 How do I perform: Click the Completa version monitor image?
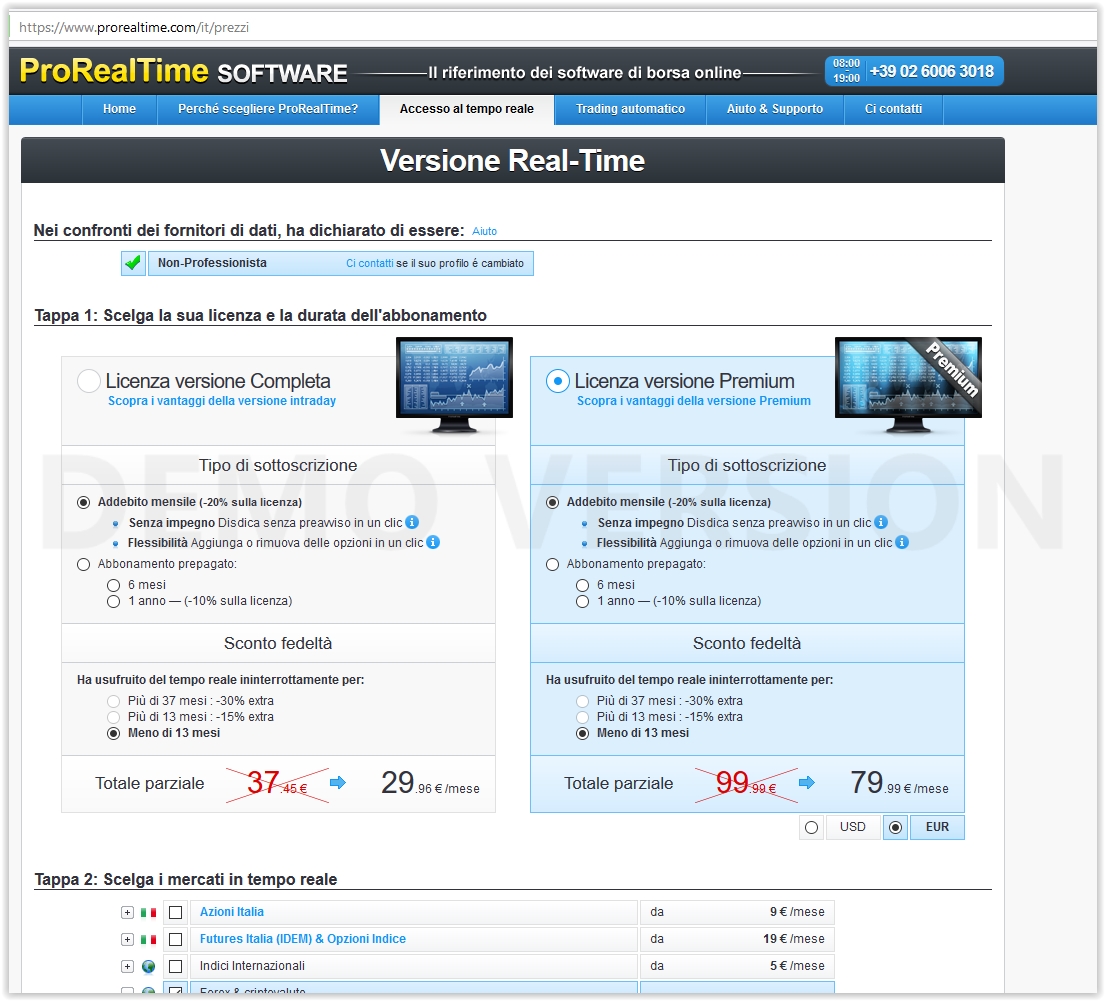455,385
